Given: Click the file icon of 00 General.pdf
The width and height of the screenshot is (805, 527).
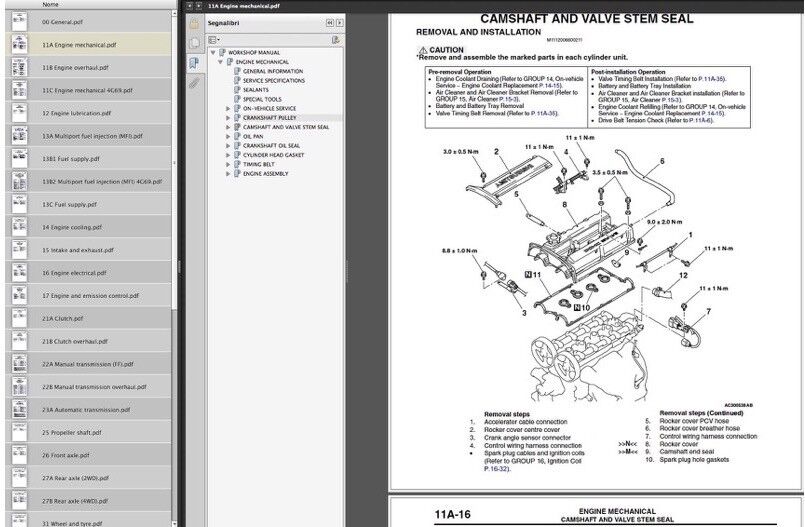Looking at the screenshot, I should pyautogui.click(x=20, y=22).
